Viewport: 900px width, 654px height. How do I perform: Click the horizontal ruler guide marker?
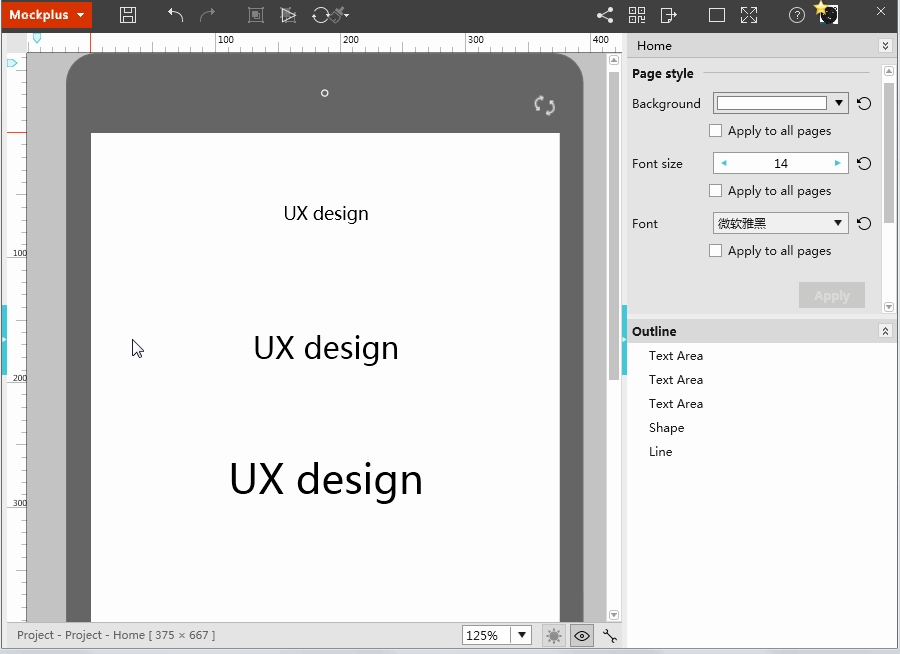tap(37, 38)
